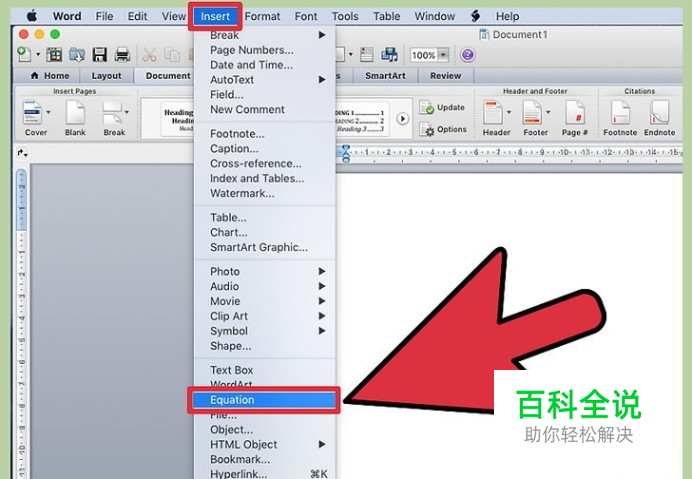Click the script menu icon
The height and width of the screenshot is (479, 692).
(475, 16)
